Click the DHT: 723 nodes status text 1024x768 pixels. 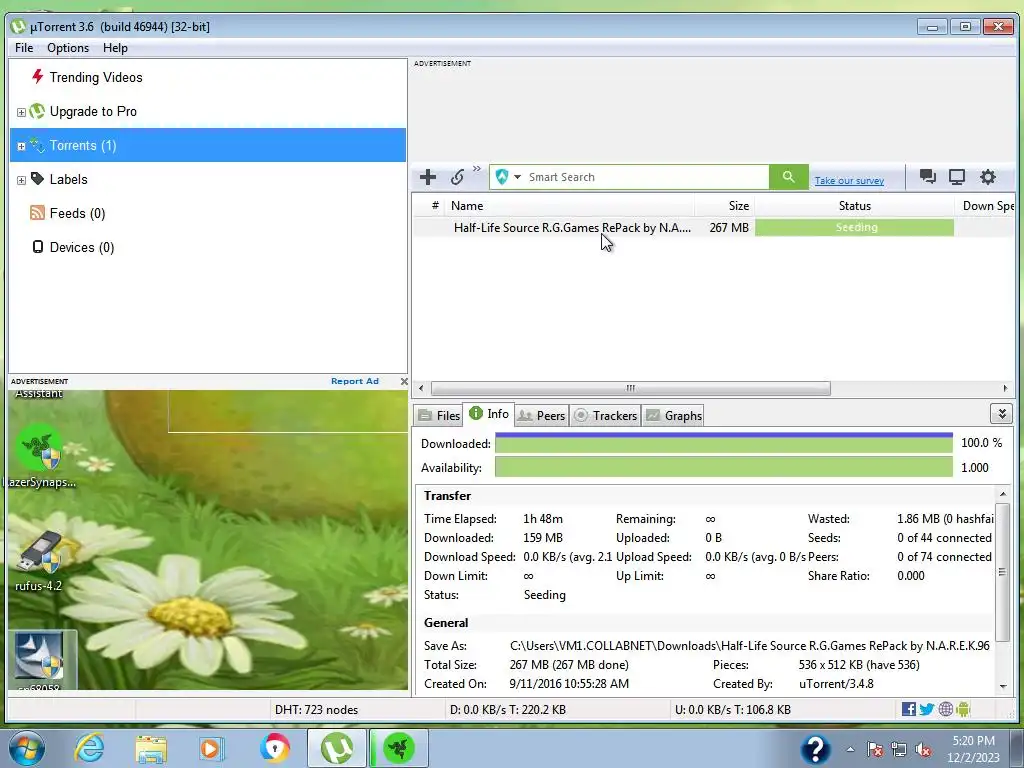pos(316,710)
